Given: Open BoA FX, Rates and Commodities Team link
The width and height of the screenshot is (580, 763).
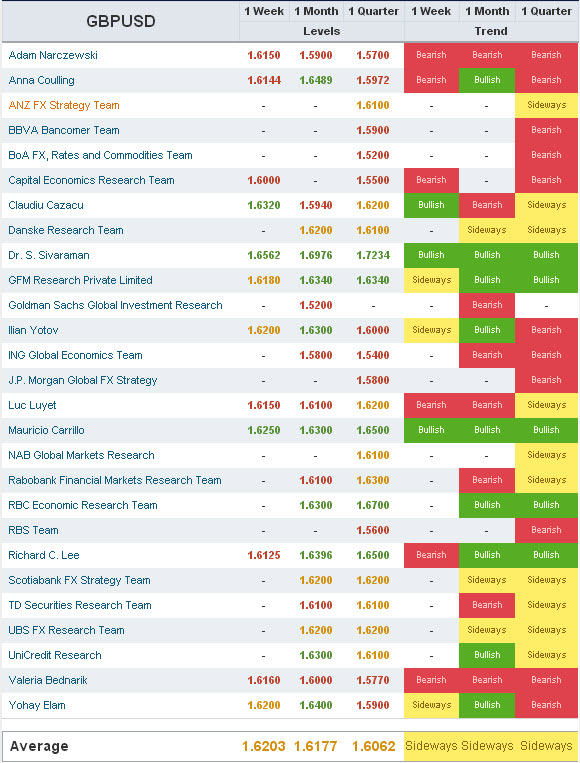Looking at the screenshot, I should point(100,155).
